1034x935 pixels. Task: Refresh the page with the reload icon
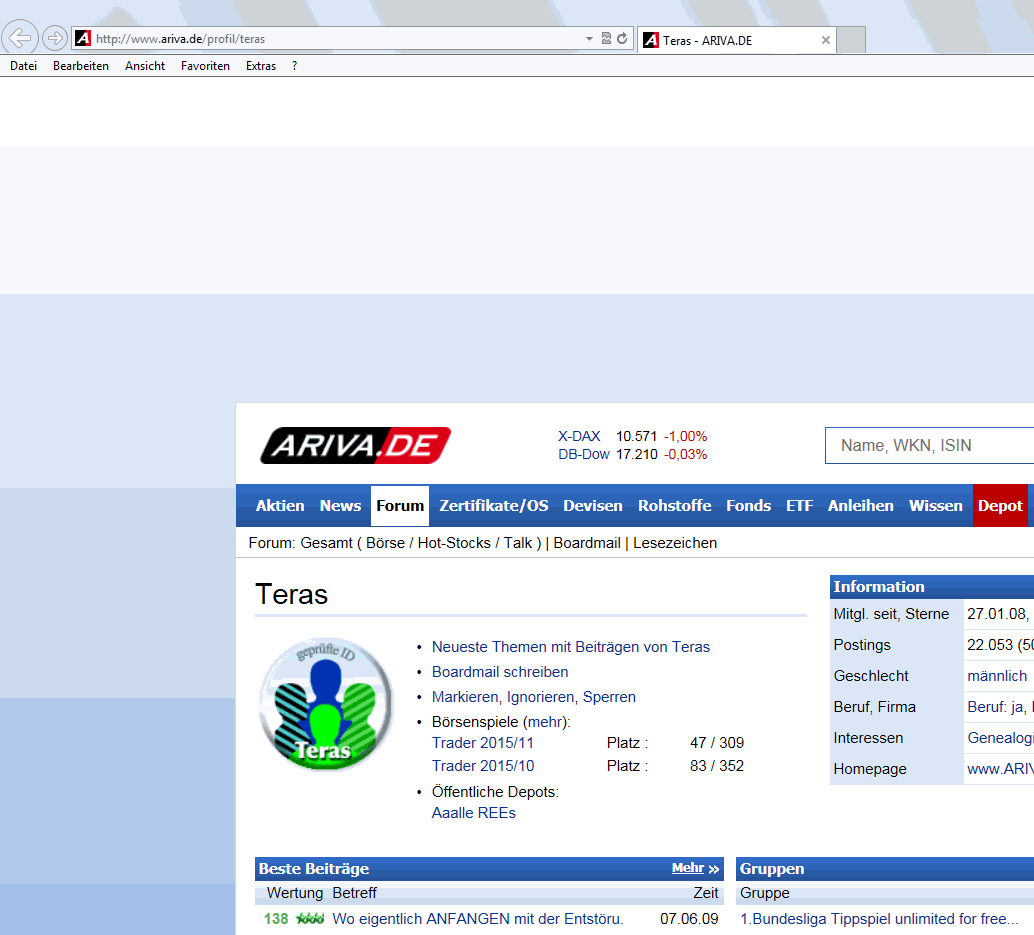click(x=622, y=38)
